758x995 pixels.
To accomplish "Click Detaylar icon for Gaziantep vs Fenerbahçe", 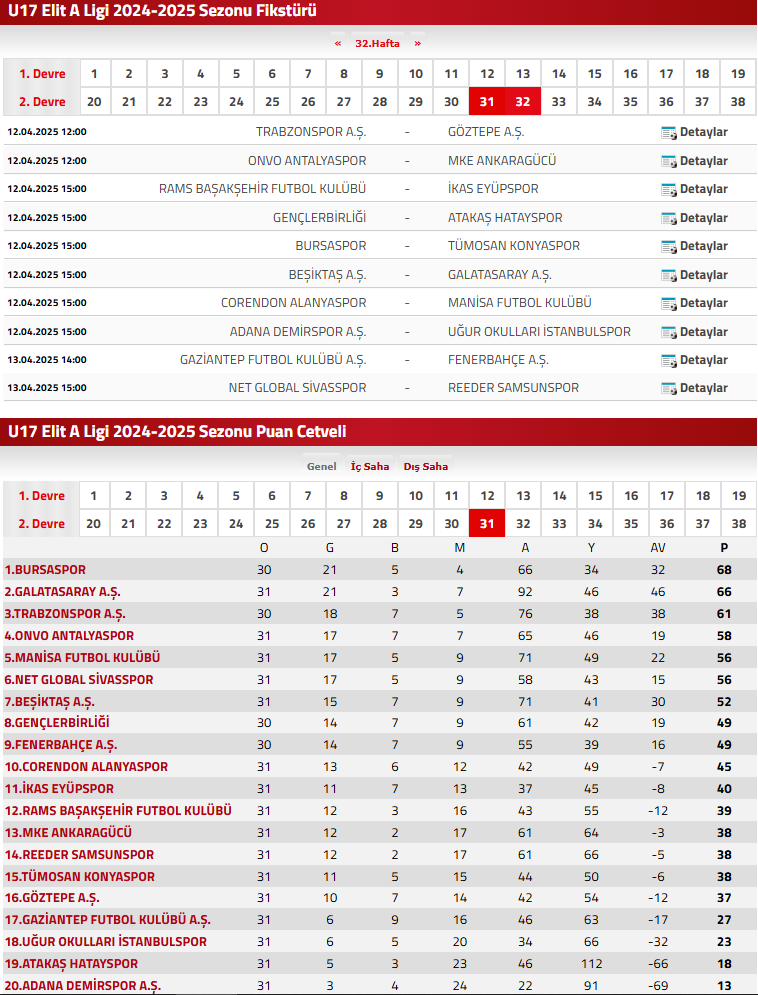I will 669,360.
